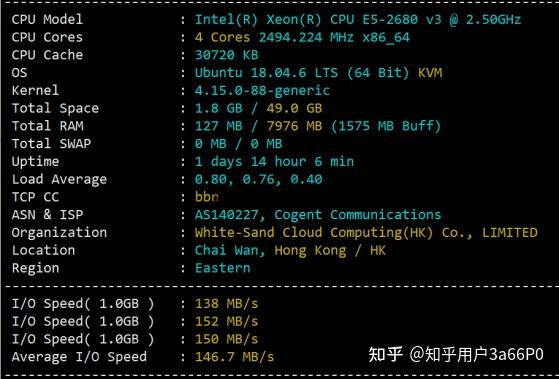The width and height of the screenshot is (559, 379).
Task: Click the Total RAM value 7976 MB
Action: pyautogui.click(x=294, y=126)
